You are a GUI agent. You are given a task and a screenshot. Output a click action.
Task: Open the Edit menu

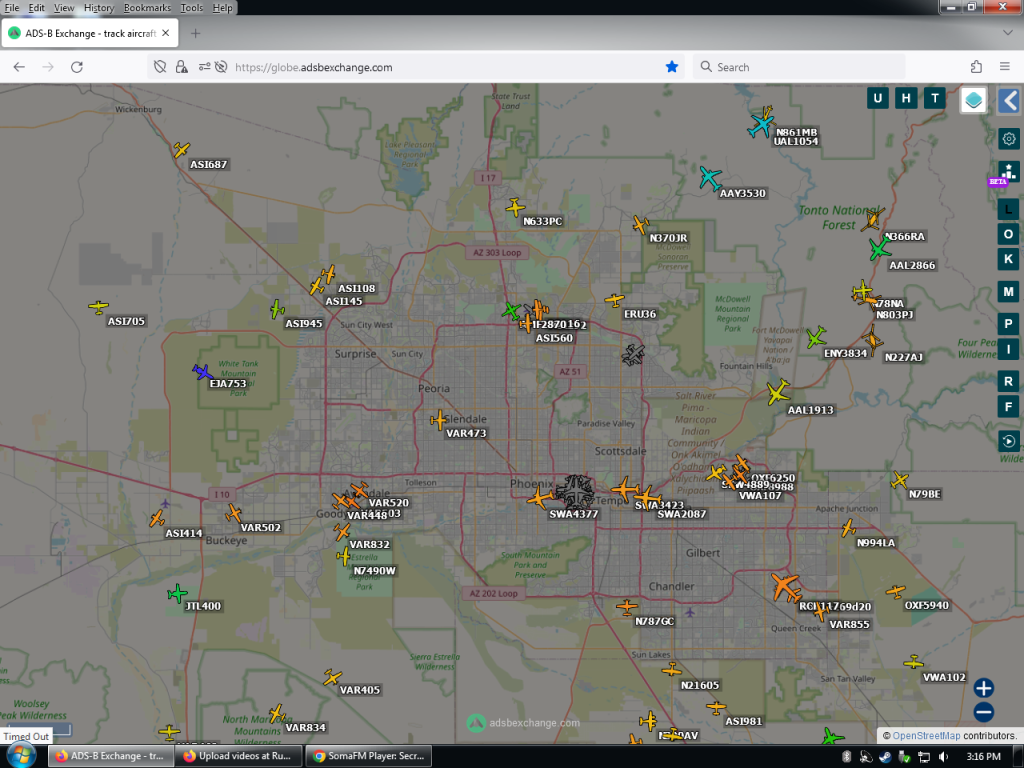[37, 8]
